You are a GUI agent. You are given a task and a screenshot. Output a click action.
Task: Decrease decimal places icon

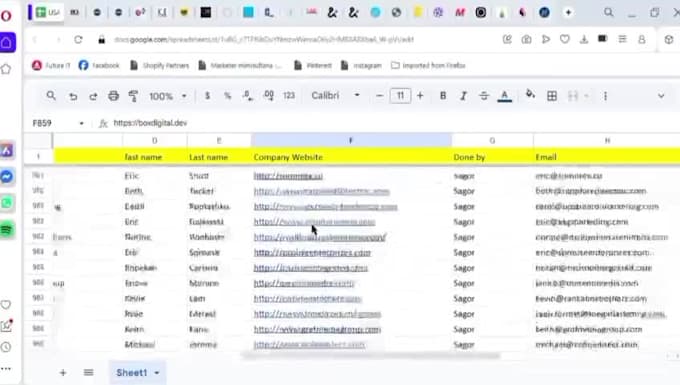[248, 96]
